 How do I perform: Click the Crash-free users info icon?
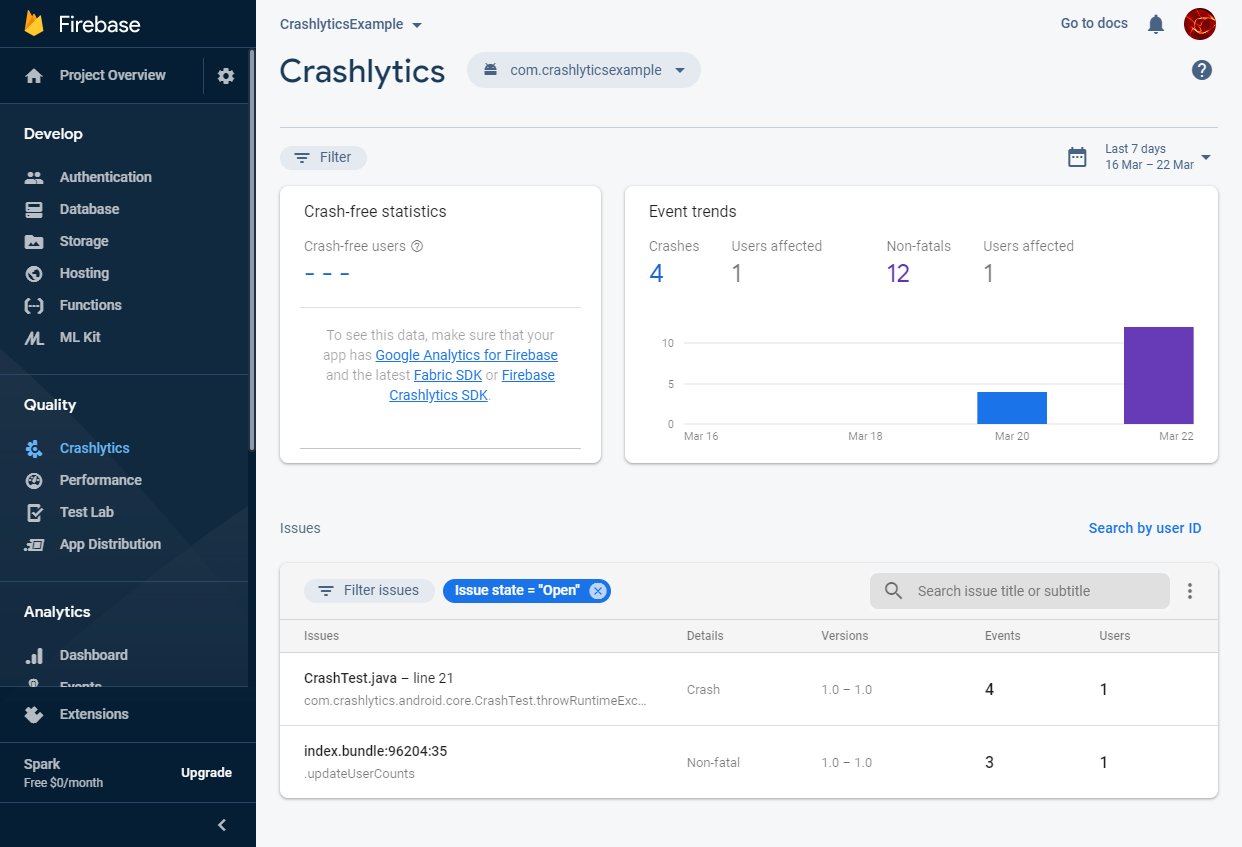click(x=417, y=246)
